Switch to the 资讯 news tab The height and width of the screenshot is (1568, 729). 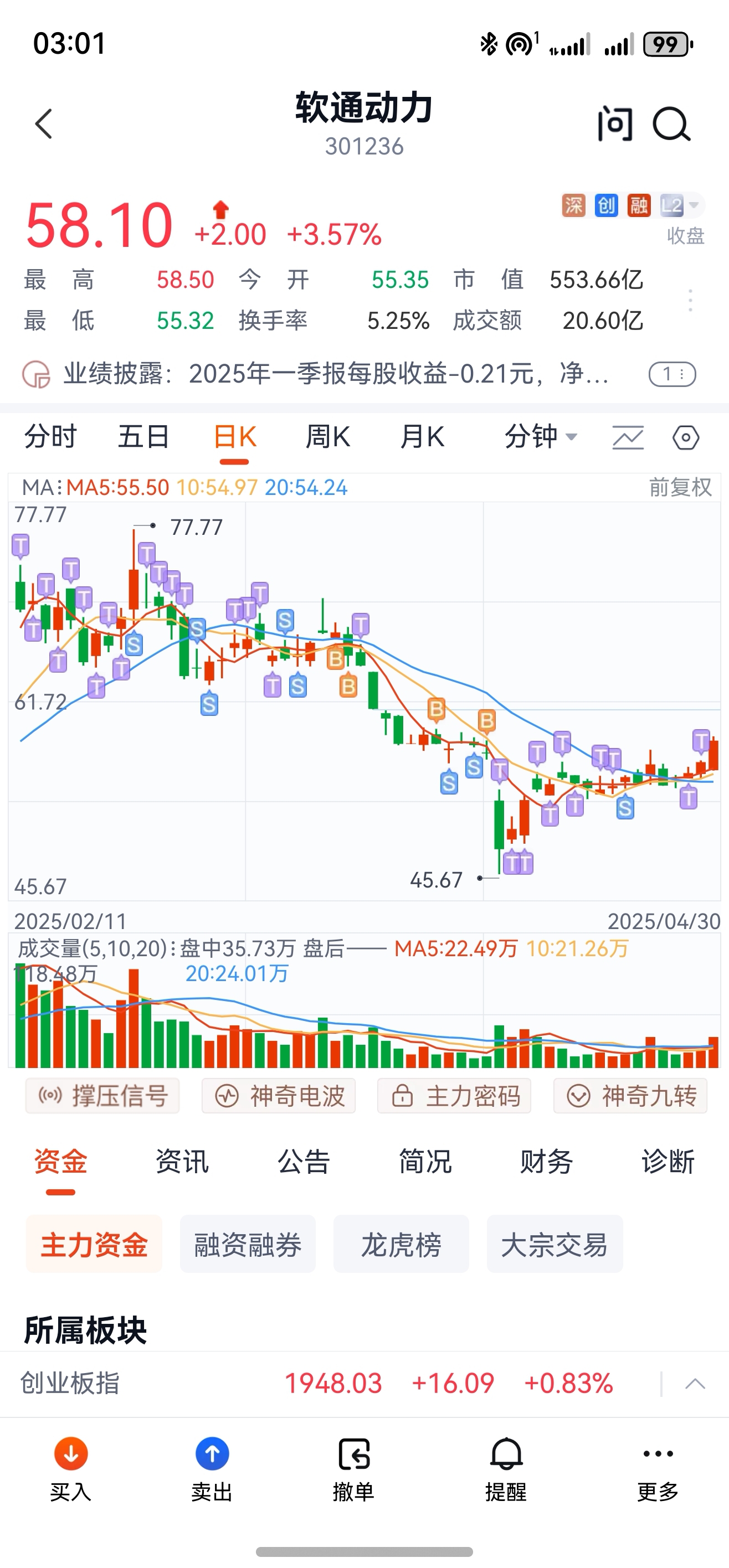coord(182,1162)
